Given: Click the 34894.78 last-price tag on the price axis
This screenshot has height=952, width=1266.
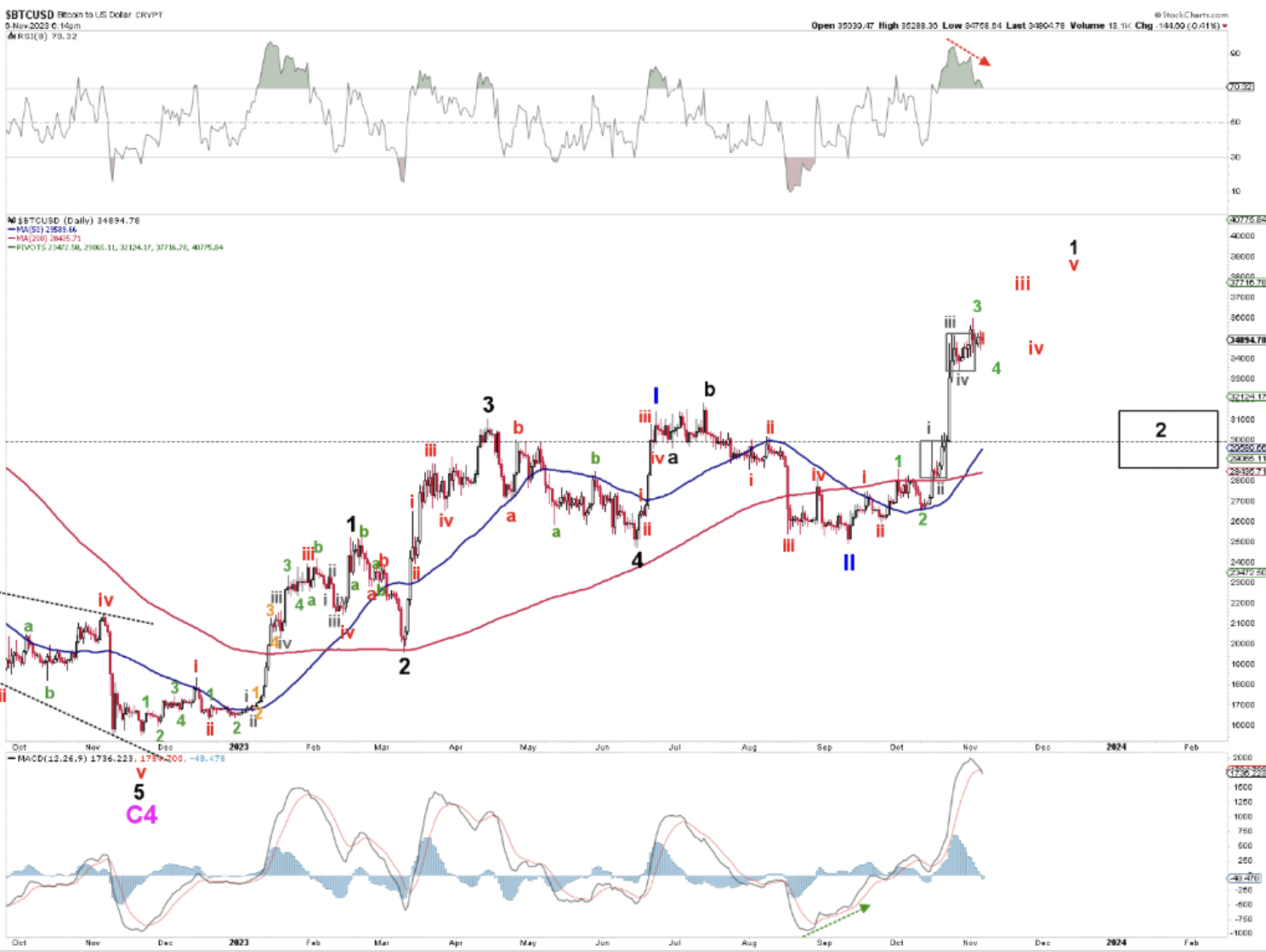Looking at the screenshot, I should click(x=1247, y=340).
